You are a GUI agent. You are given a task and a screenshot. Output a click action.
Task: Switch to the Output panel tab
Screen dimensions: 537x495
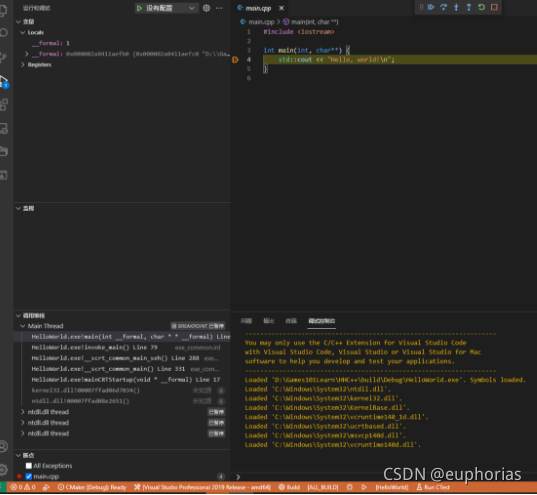coord(268,321)
